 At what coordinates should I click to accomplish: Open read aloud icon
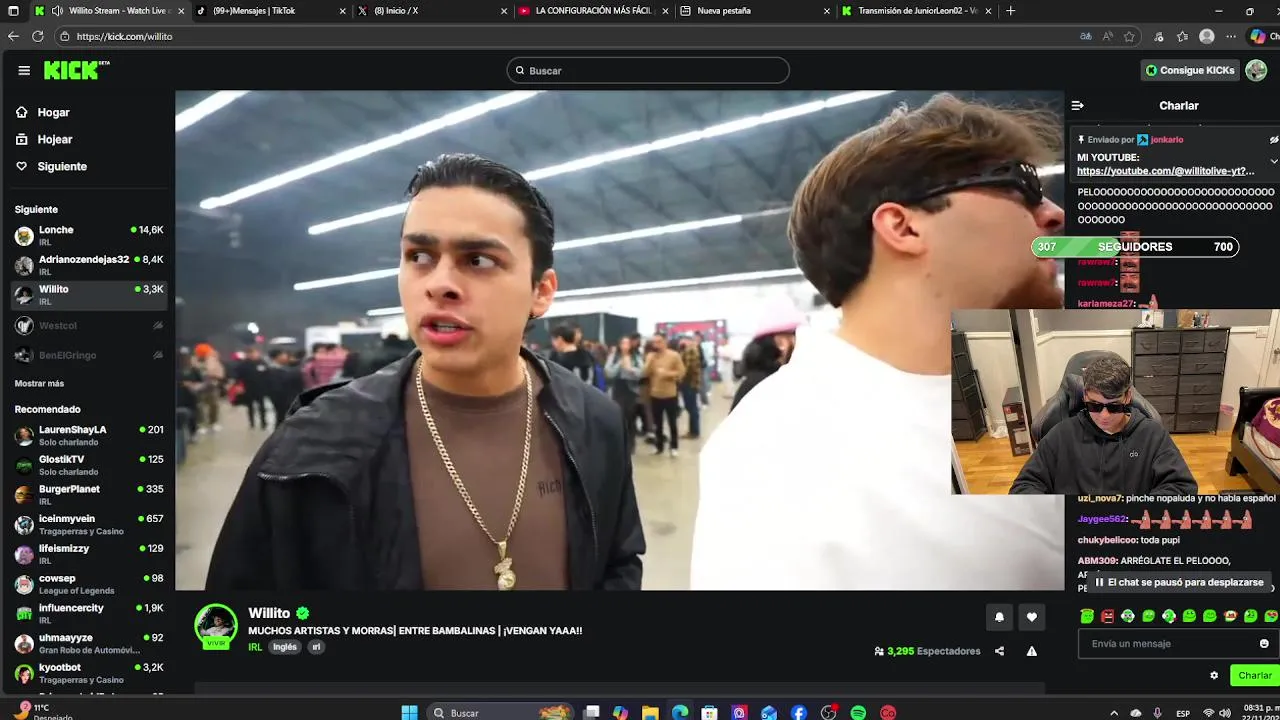coord(1108,36)
